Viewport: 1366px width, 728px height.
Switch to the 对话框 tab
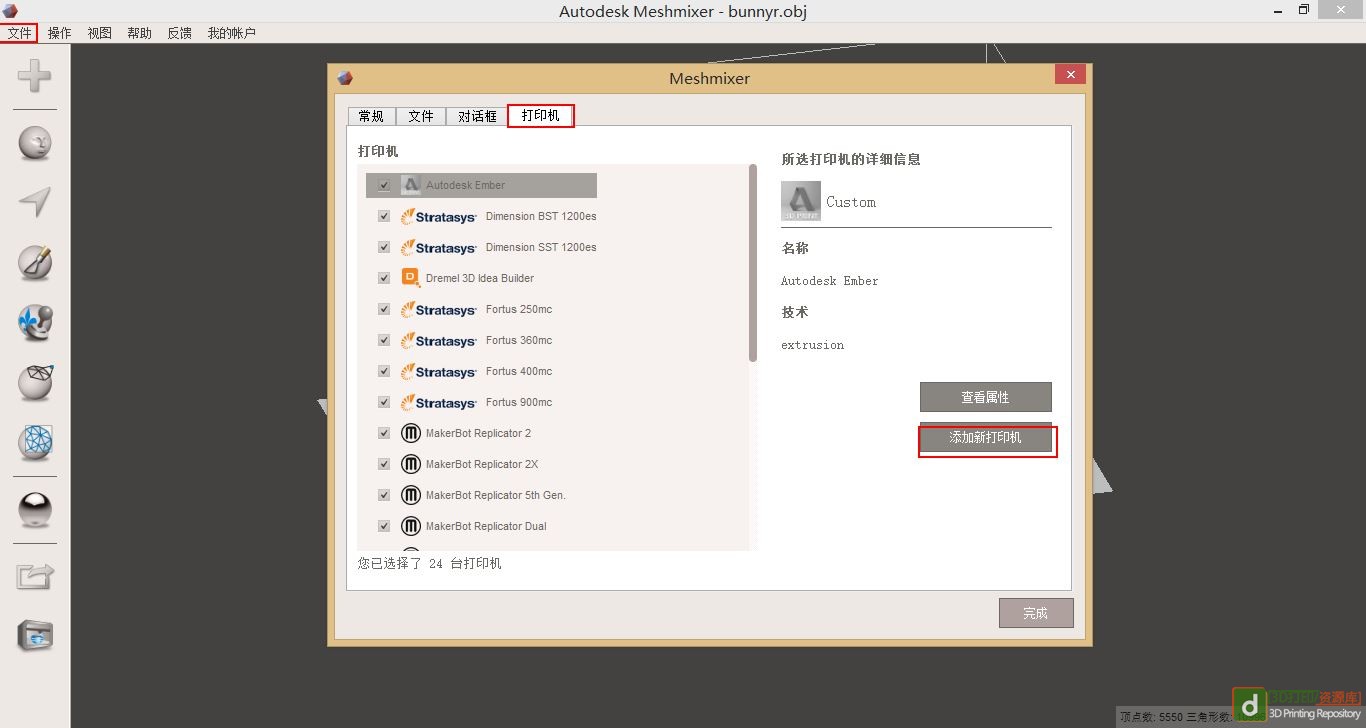coord(477,116)
